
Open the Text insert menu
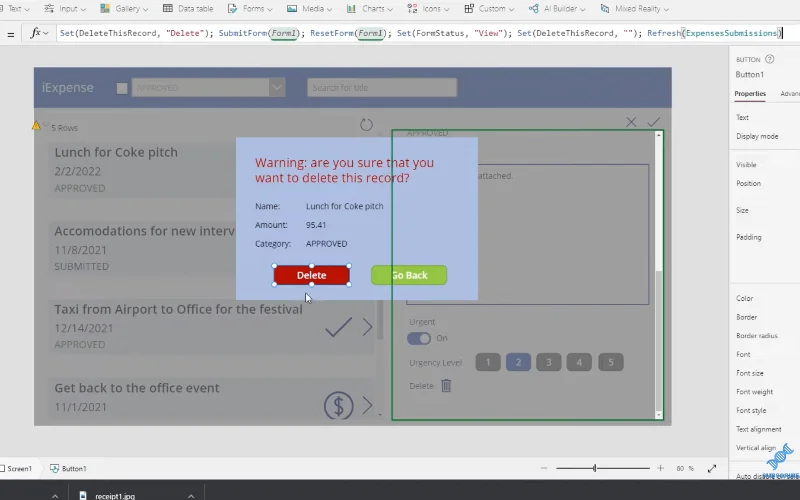[15, 9]
